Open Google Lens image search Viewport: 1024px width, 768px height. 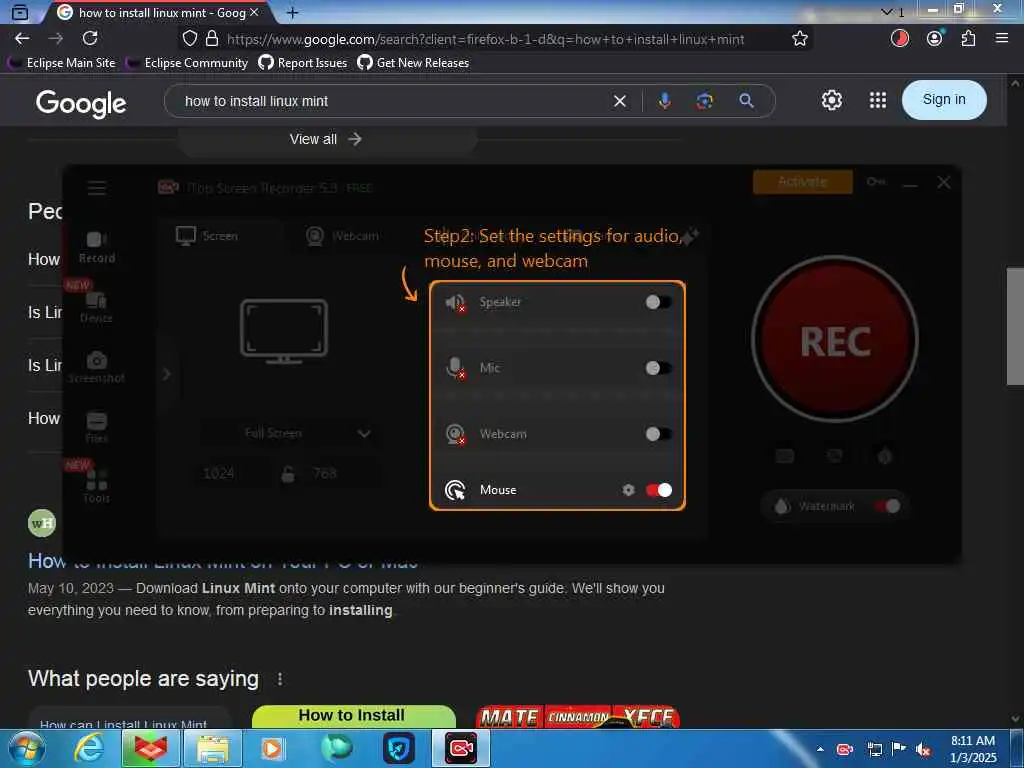705,101
